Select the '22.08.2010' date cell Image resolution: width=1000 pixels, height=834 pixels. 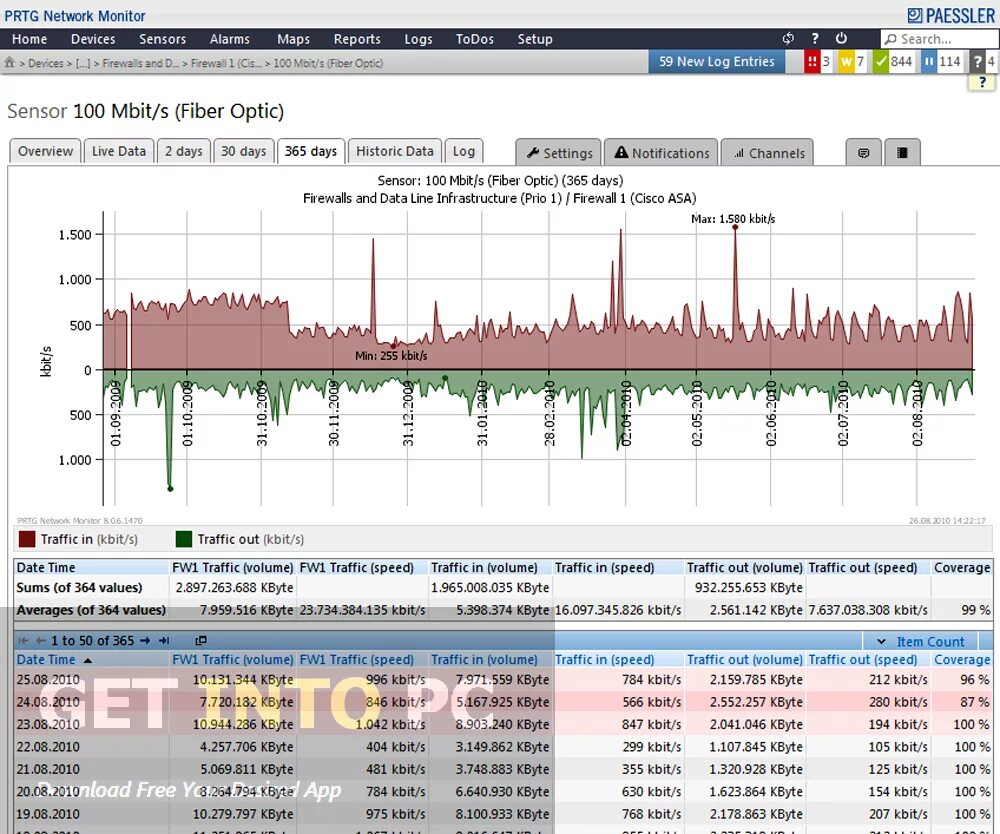pos(48,747)
